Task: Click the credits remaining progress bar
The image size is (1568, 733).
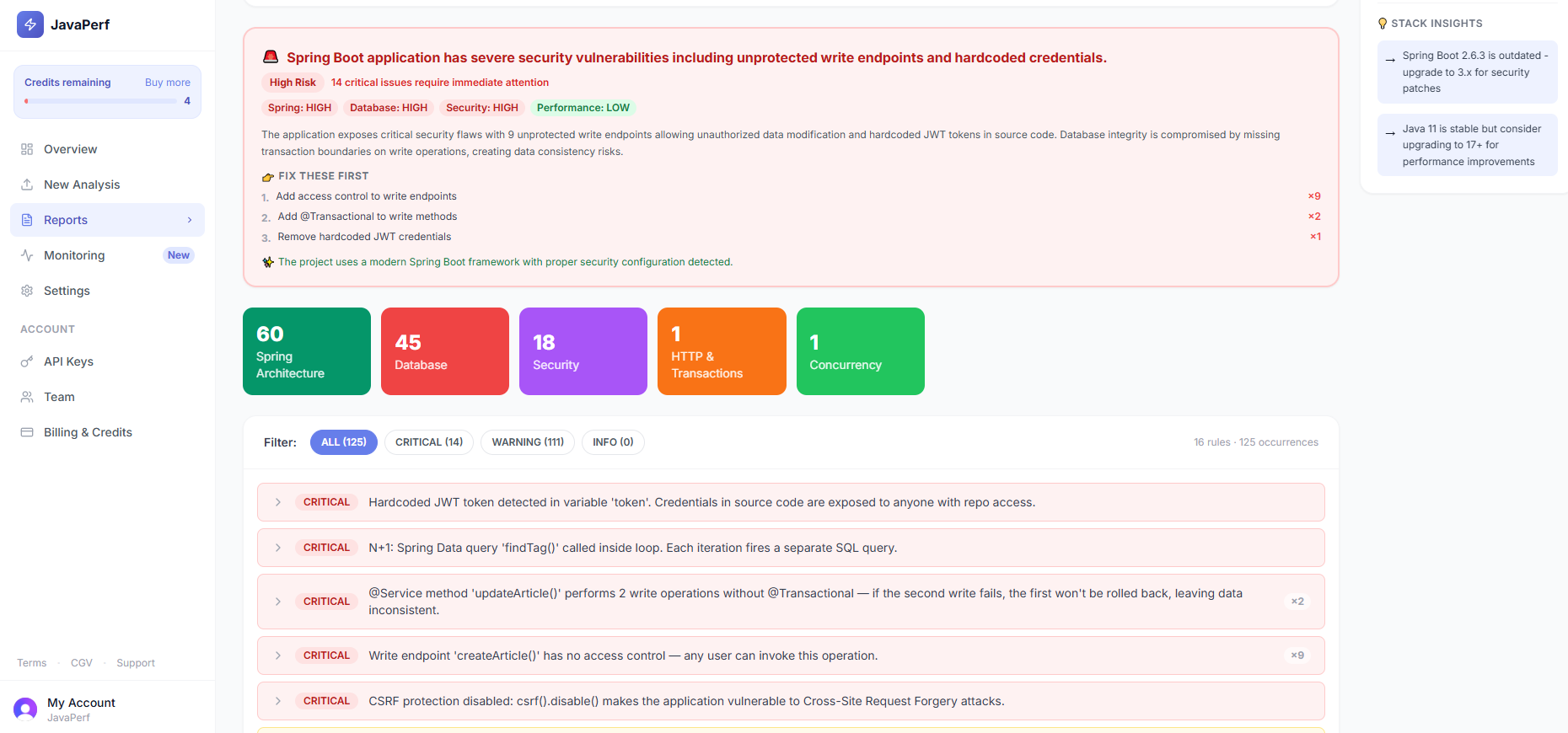Action: click(101, 101)
